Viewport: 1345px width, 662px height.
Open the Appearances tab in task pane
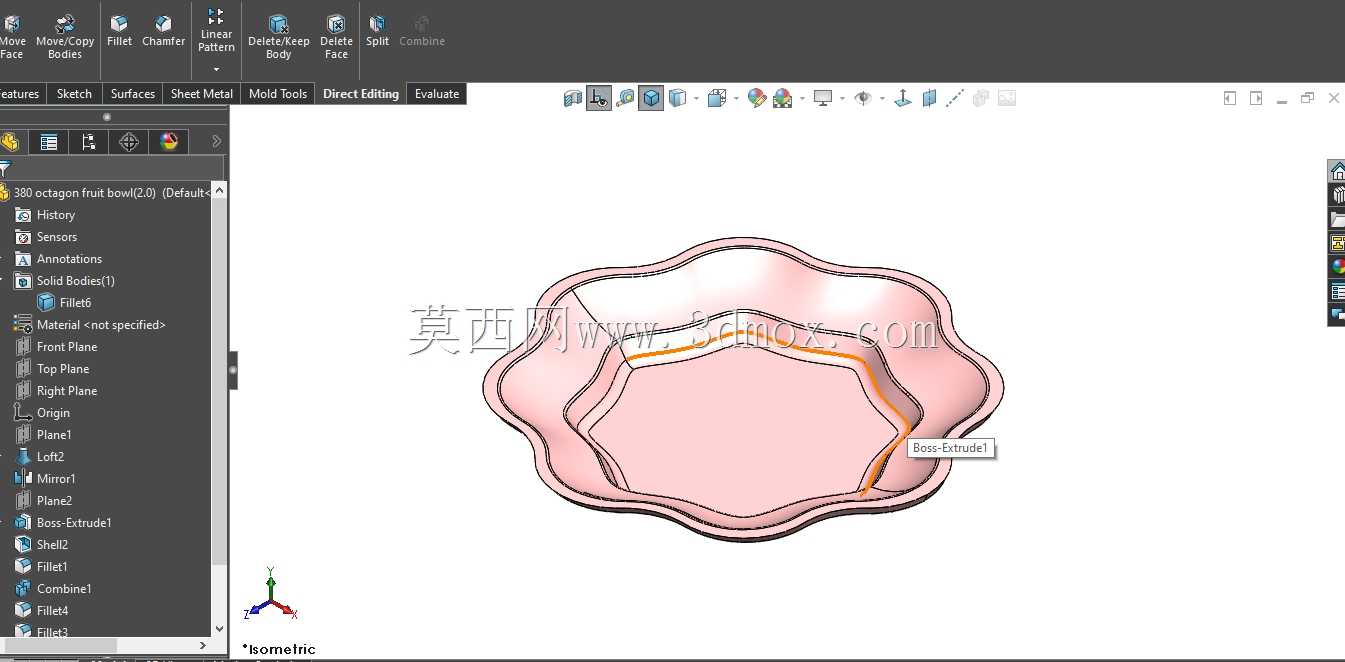coord(1337,267)
